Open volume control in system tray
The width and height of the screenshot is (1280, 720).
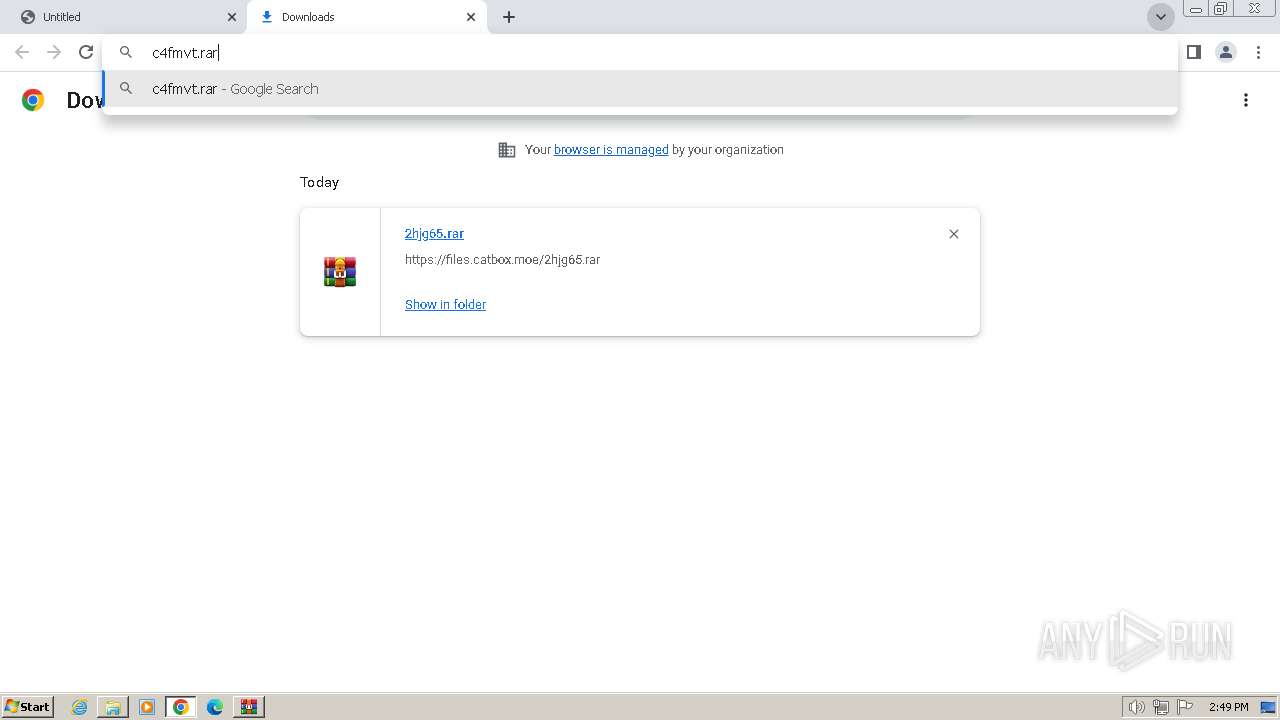pyautogui.click(x=1137, y=707)
